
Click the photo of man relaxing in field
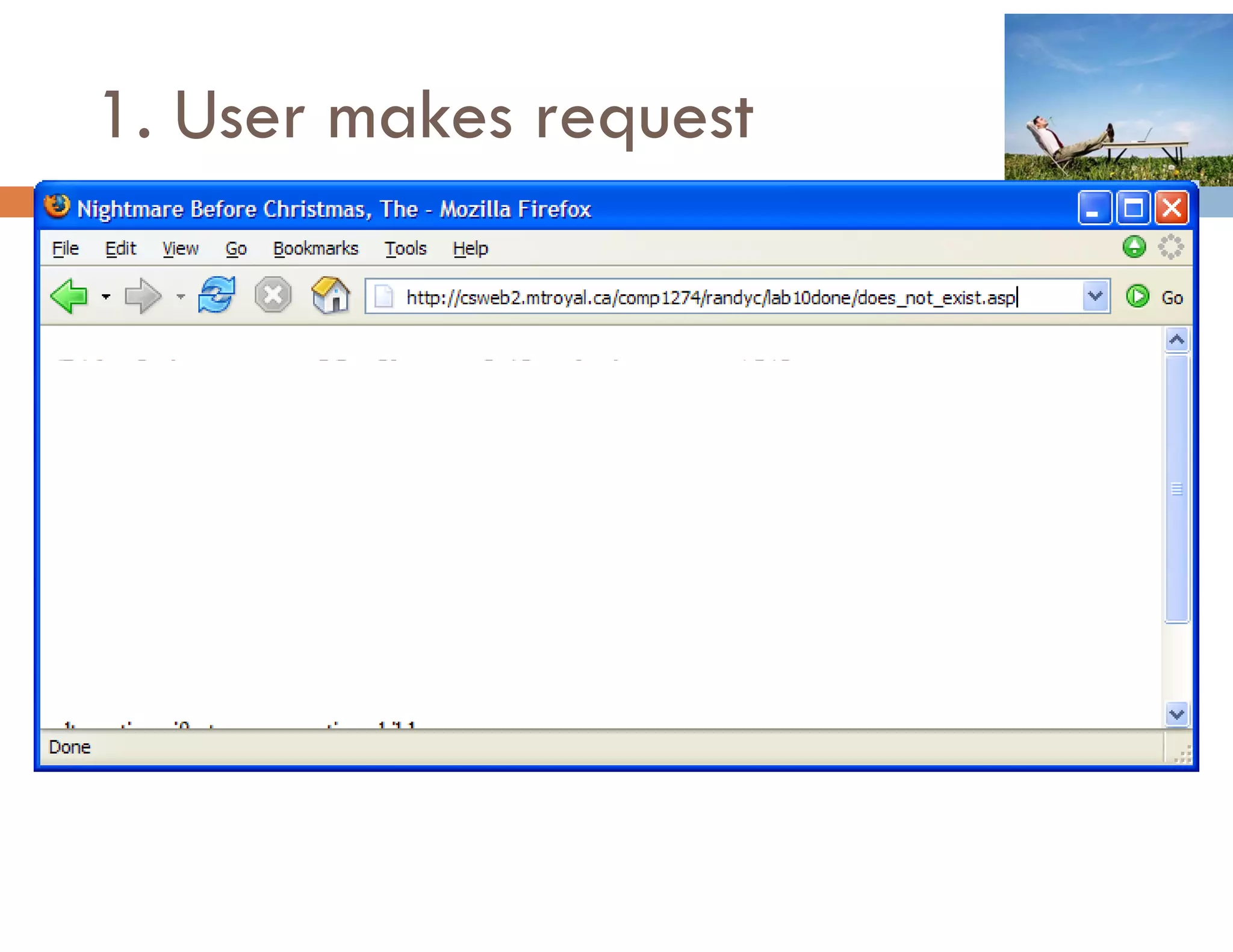1118,96
